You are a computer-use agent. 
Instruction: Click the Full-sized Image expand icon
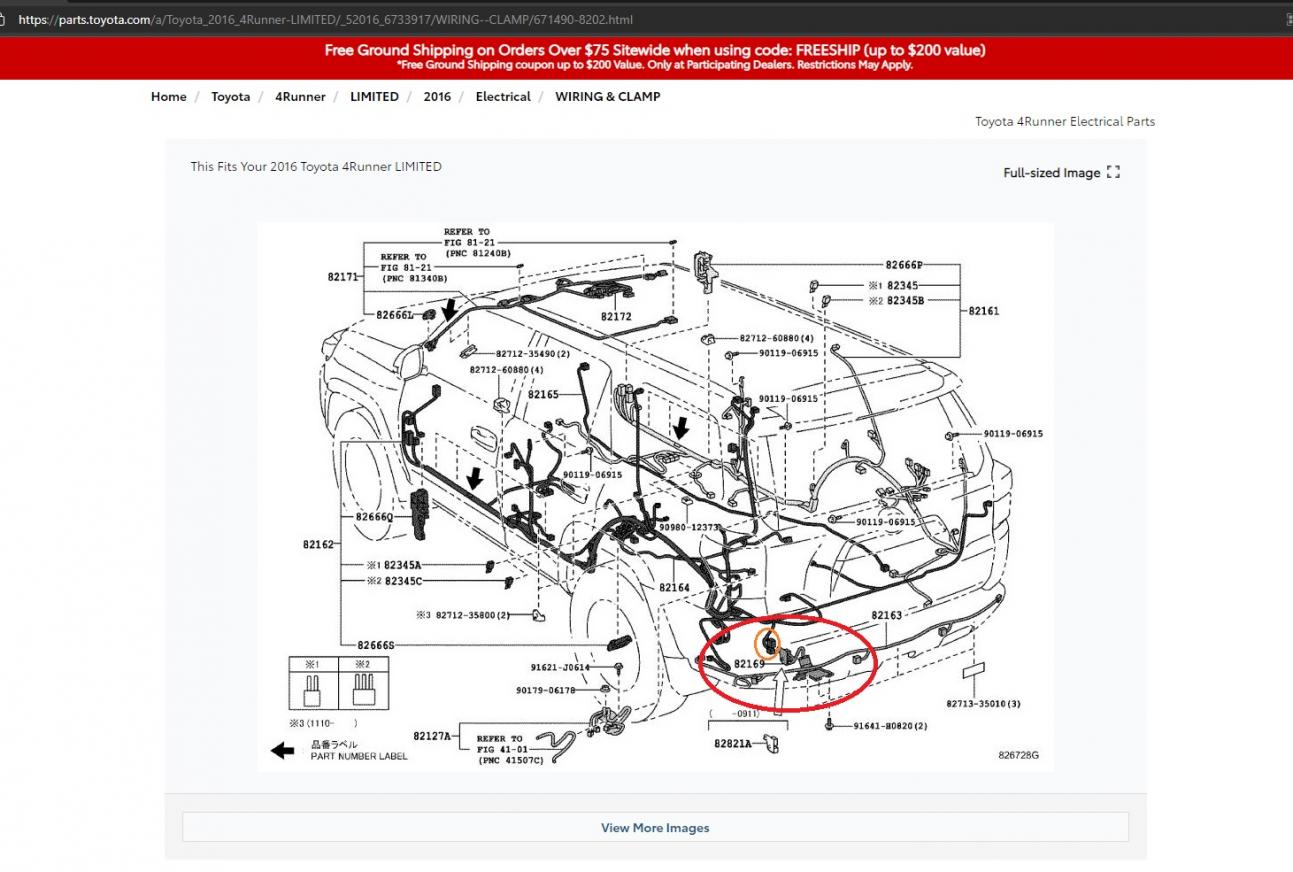click(1113, 173)
